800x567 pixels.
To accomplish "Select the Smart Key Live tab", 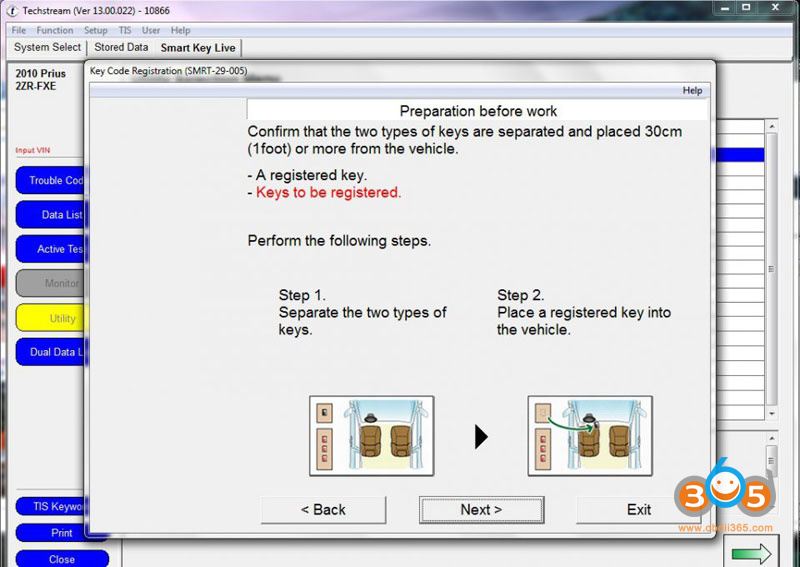I will click(198, 47).
